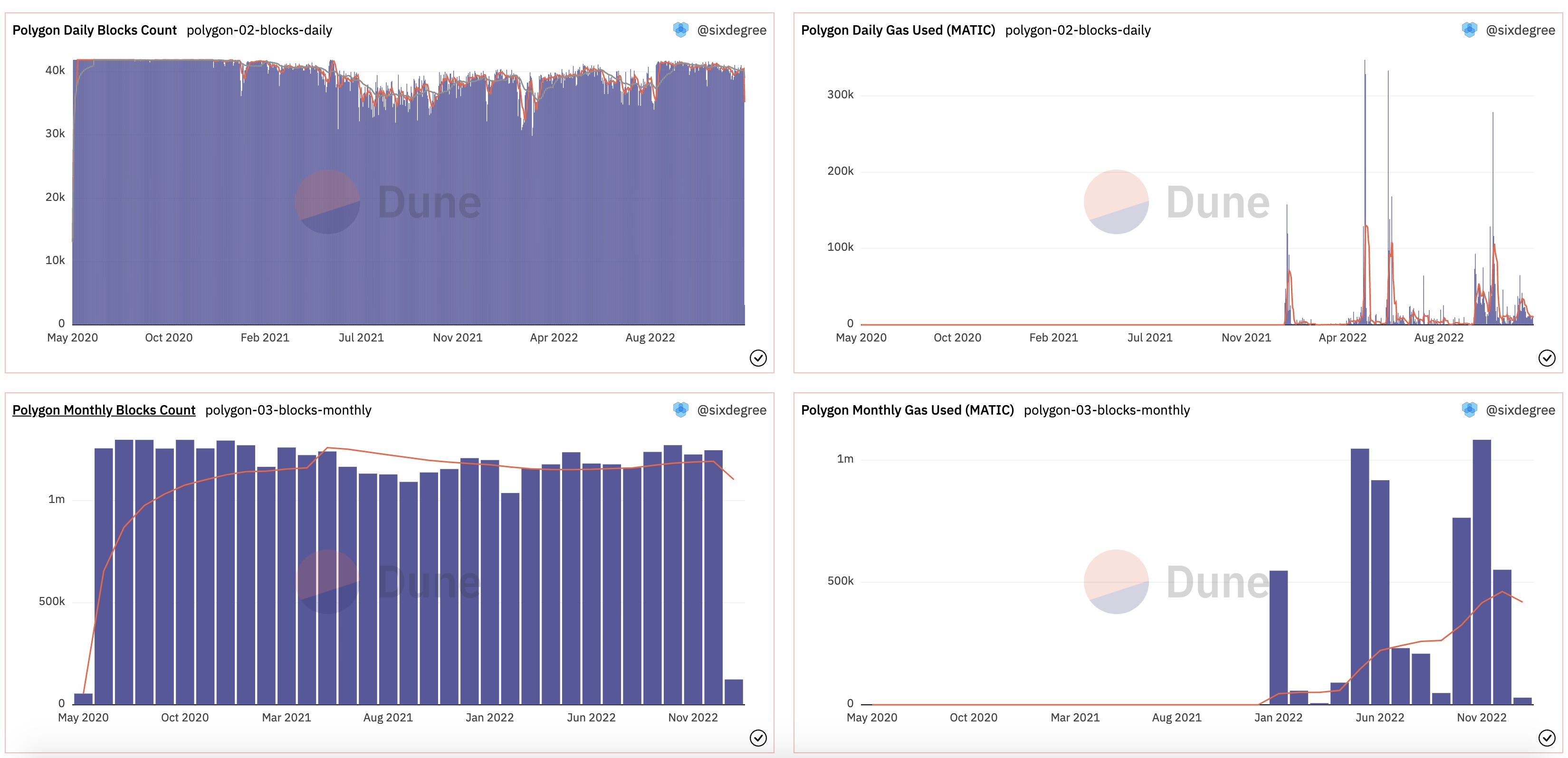The width and height of the screenshot is (1568, 758).
Task: Click query name polygon-03-blocks-monthly on Monthly Blocks Count
Action: coord(288,410)
